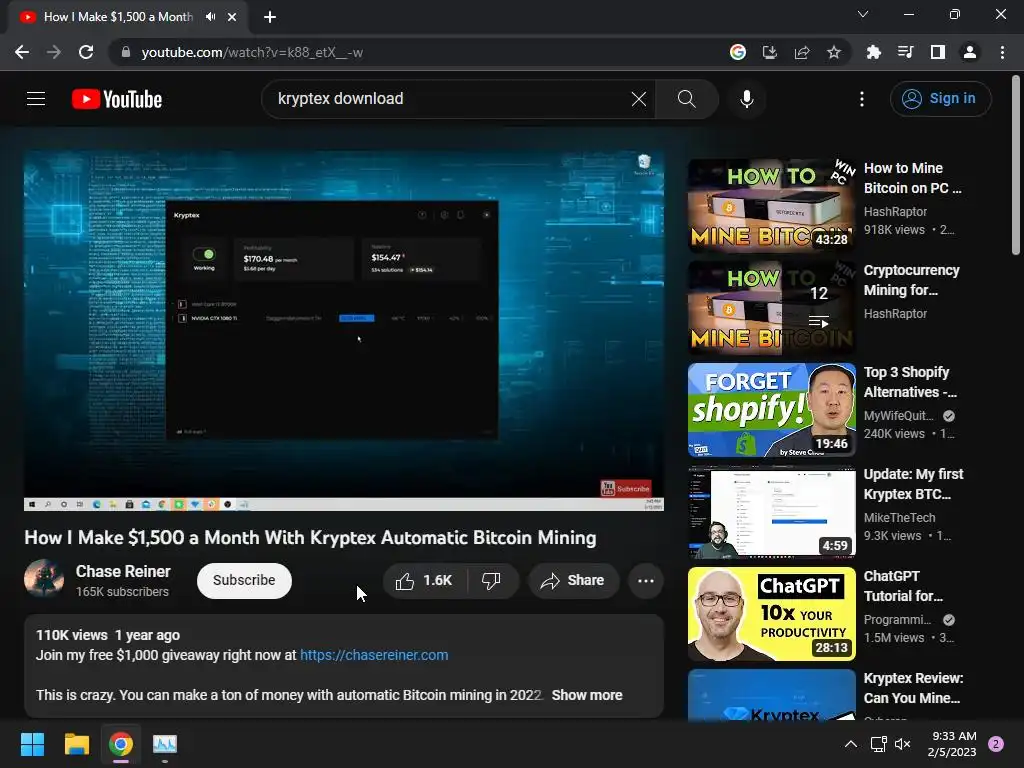Open Kryptex Review video title
The width and height of the screenshot is (1024, 768).
click(913, 688)
